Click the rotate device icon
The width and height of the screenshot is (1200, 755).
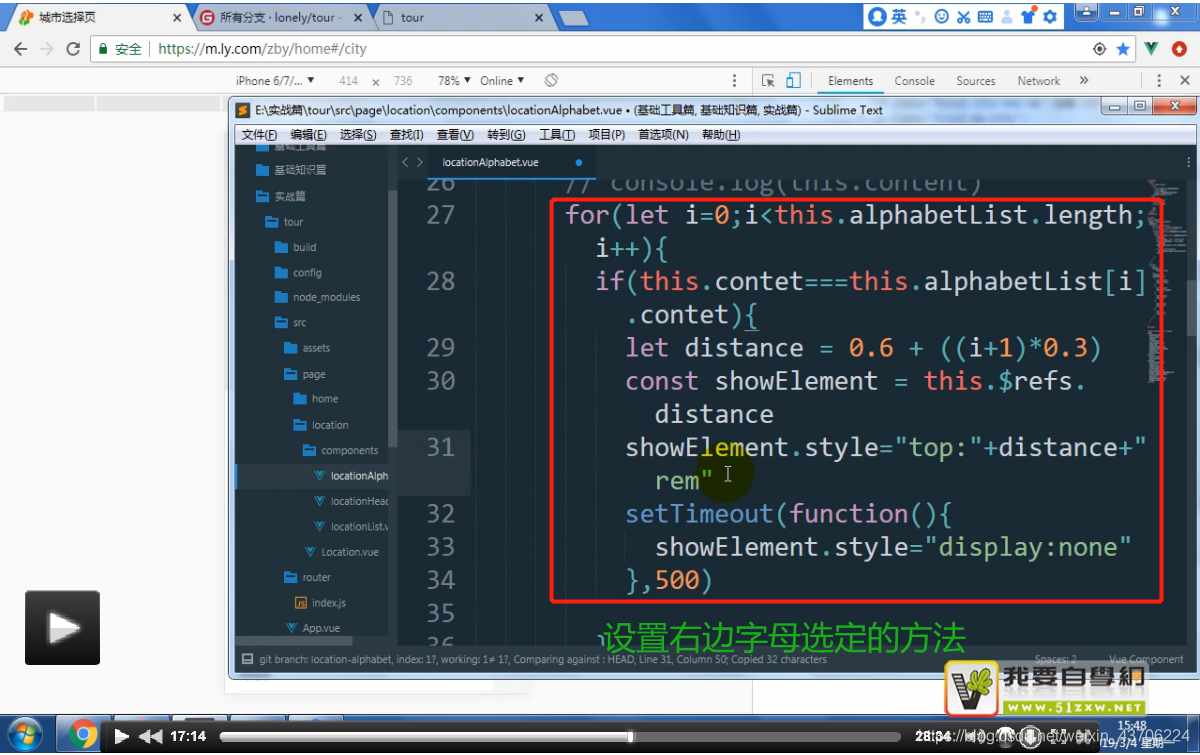click(x=551, y=81)
